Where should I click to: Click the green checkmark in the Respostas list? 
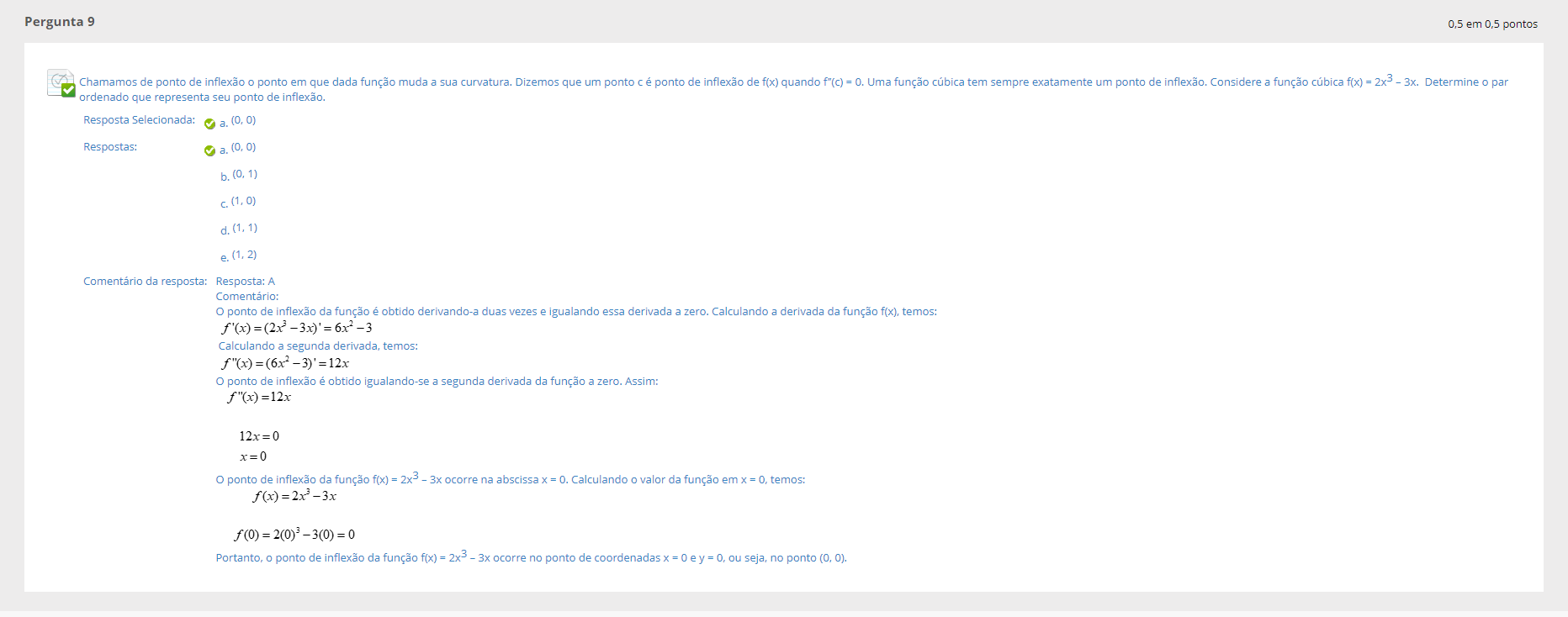pos(209,150)
